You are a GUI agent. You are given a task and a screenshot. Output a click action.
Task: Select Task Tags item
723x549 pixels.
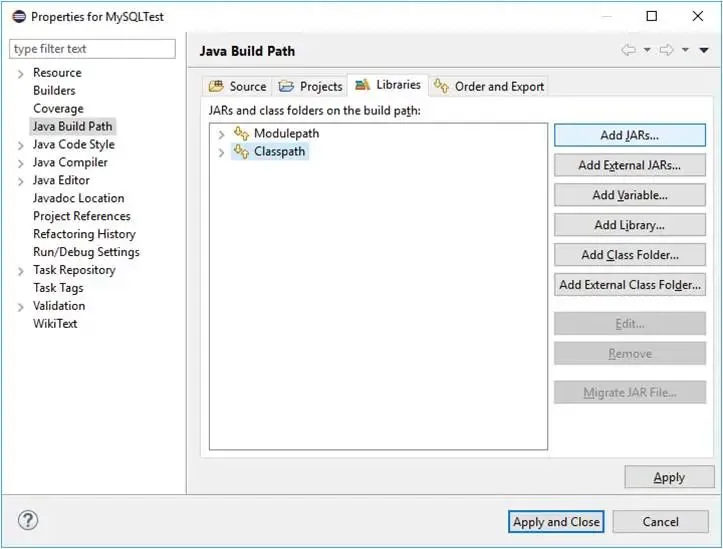click(58, 288)
